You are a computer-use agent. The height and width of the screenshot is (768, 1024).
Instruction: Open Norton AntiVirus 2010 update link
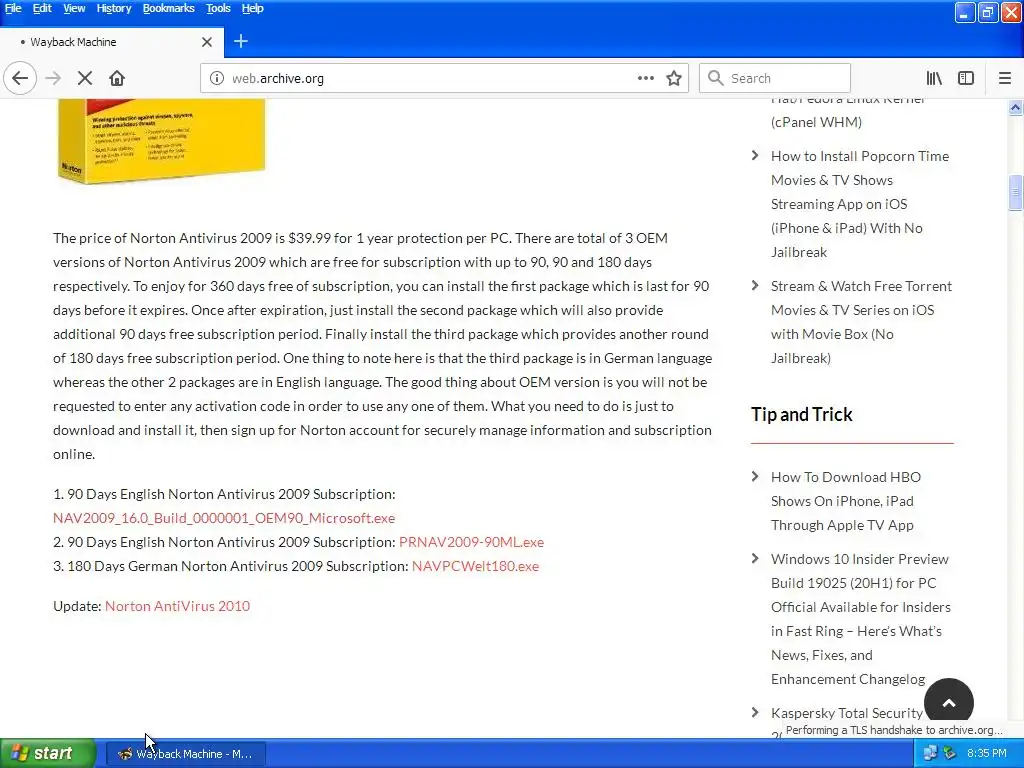click(x=177, y=606)
